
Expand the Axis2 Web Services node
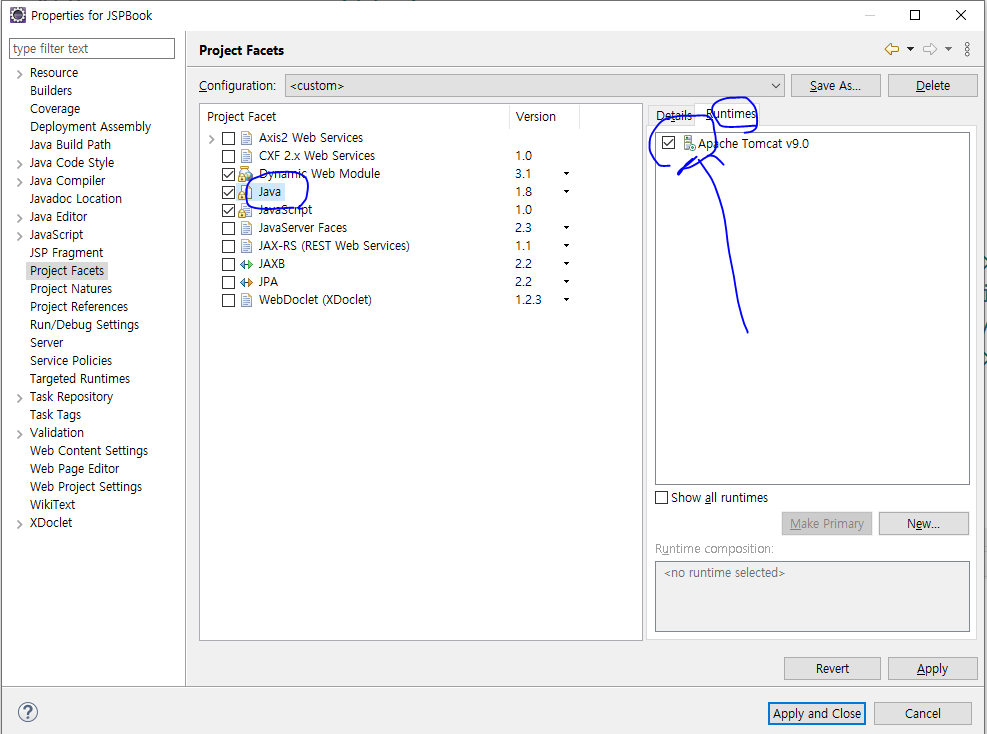212,138
